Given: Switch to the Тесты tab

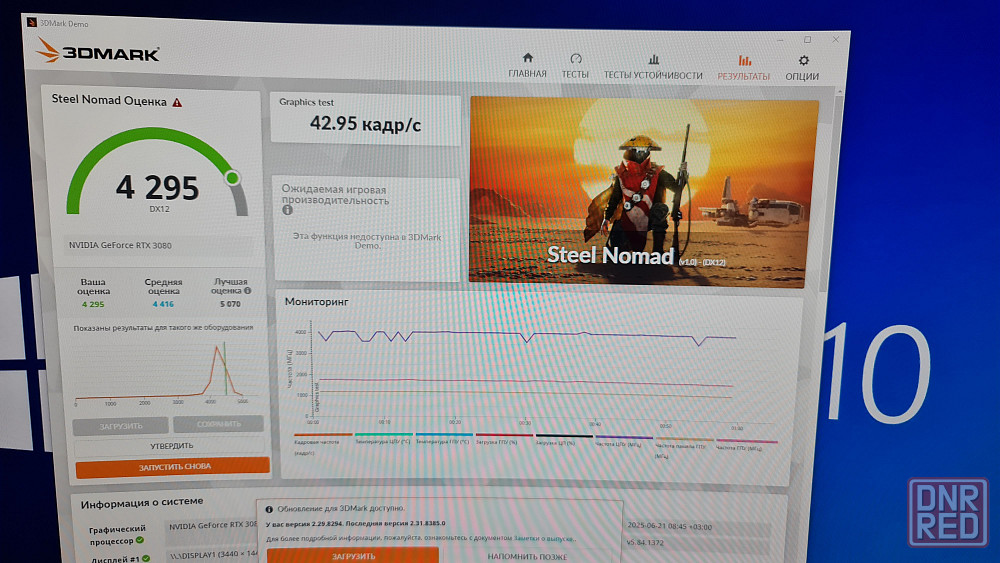Looking at the screenshot, I should (x=575, y=67).
